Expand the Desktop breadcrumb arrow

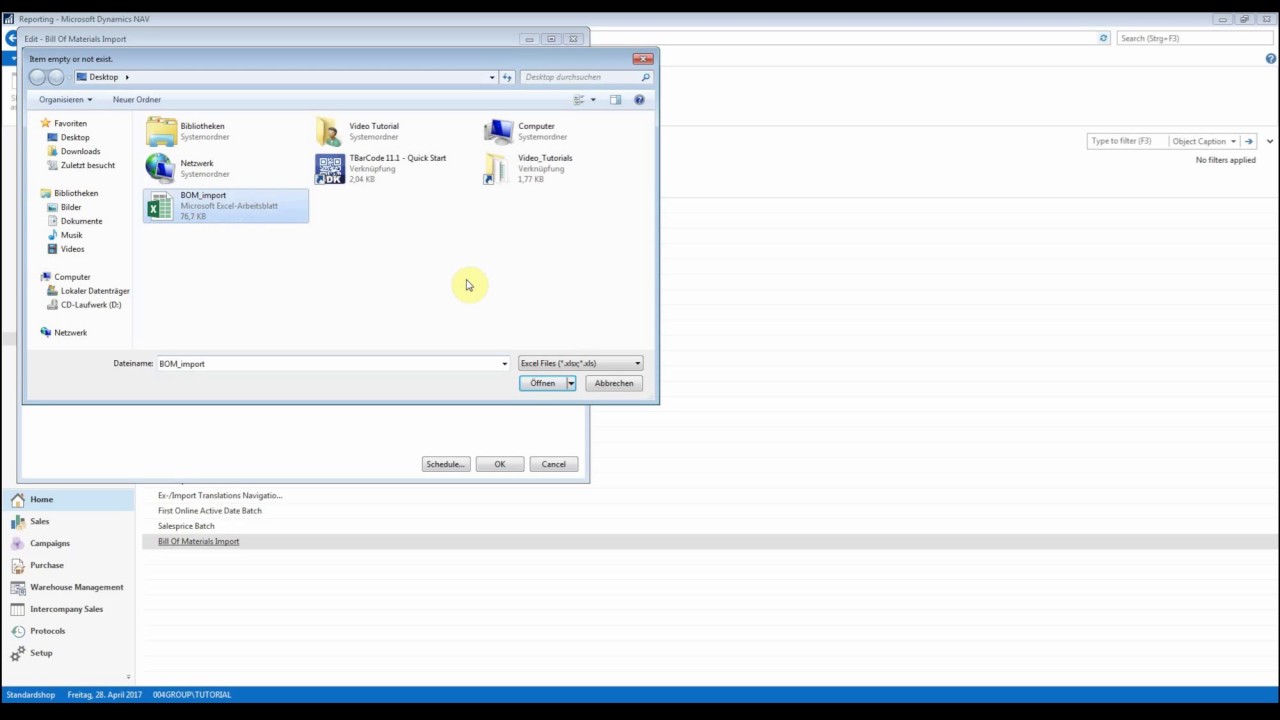coord(127,77)
